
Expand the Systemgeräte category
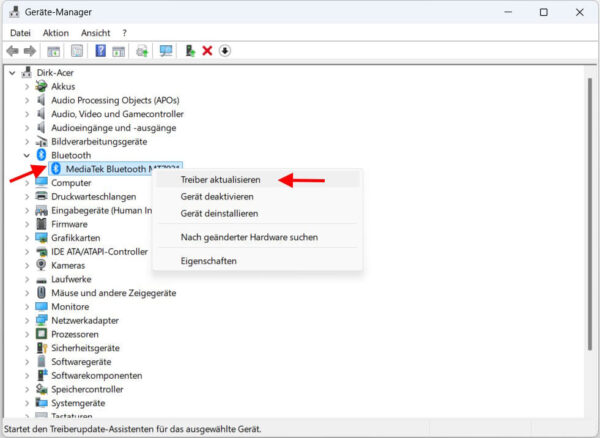[x=27, y=403]
